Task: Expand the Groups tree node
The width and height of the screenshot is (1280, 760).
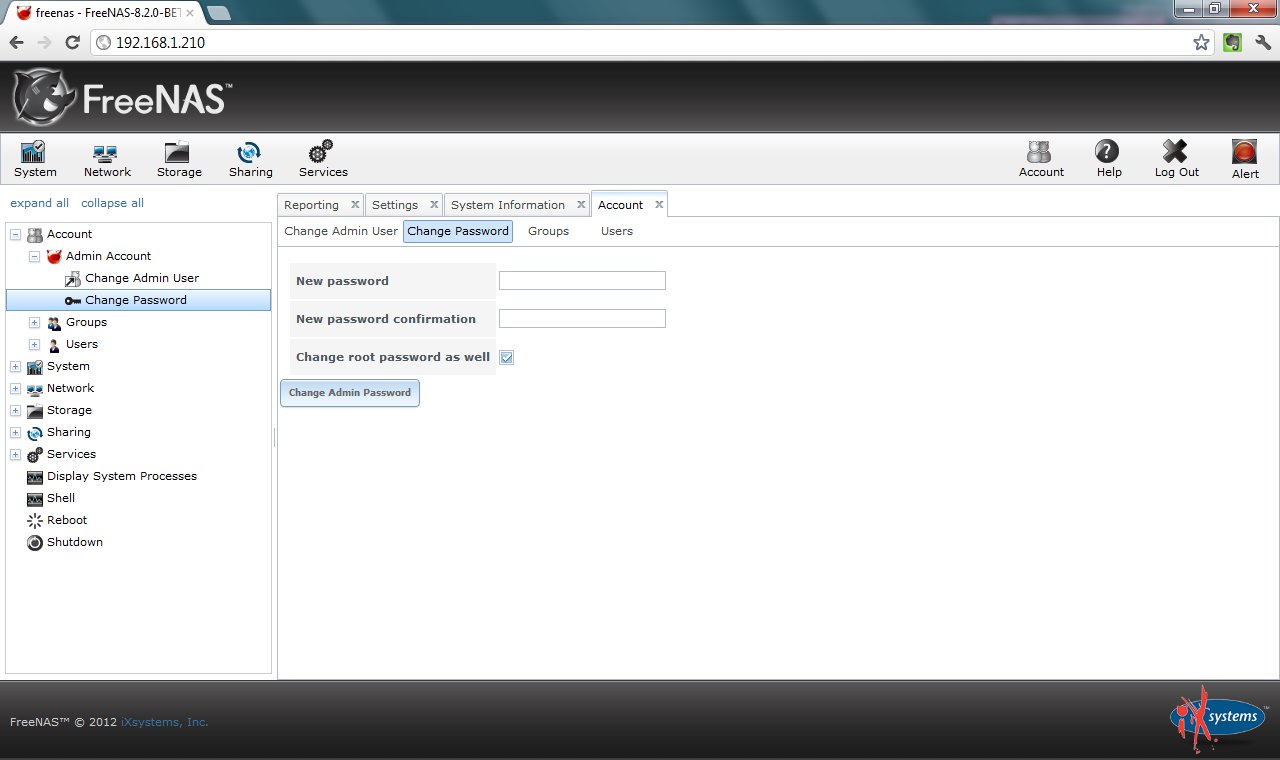Action: coord(34,322)
